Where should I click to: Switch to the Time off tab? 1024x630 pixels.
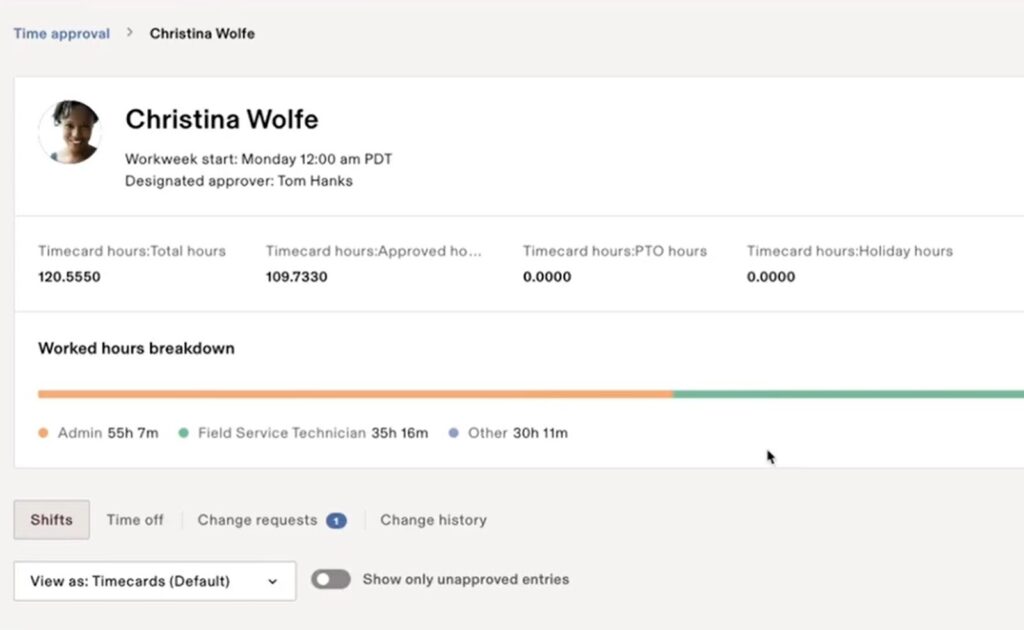click(135, 520)
